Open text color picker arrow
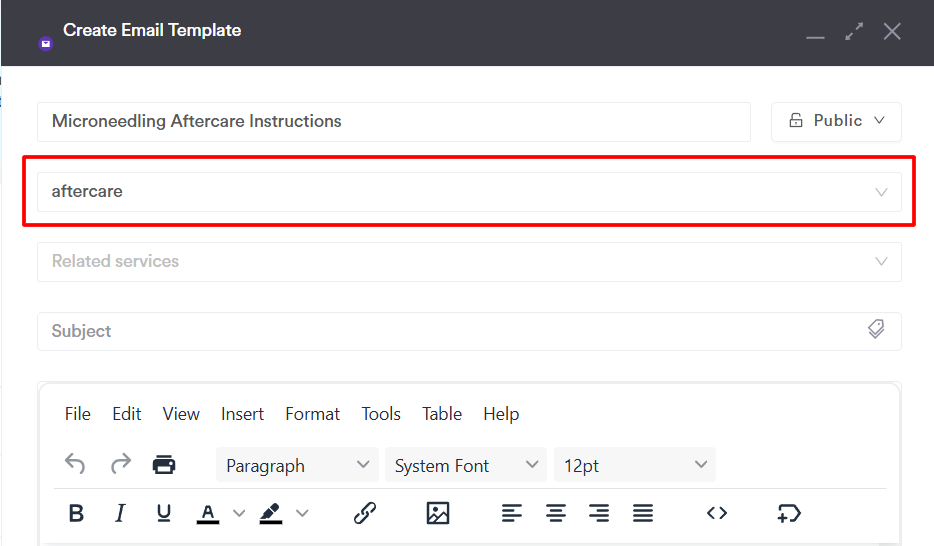The width and height of the screenshot is (934, 546). [x=239, y=513]
